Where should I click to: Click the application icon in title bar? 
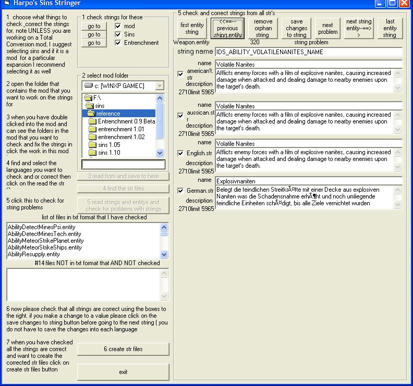7,3
